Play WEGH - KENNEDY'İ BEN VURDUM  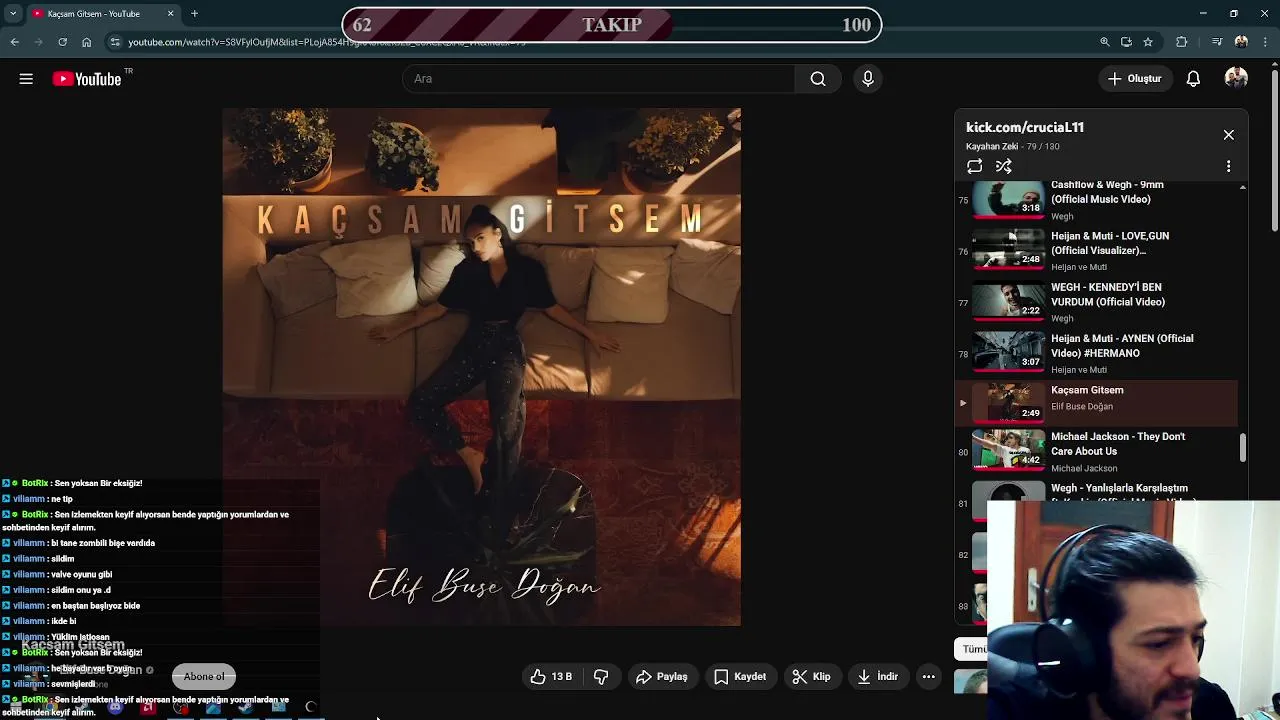(x=1096, y=302)
